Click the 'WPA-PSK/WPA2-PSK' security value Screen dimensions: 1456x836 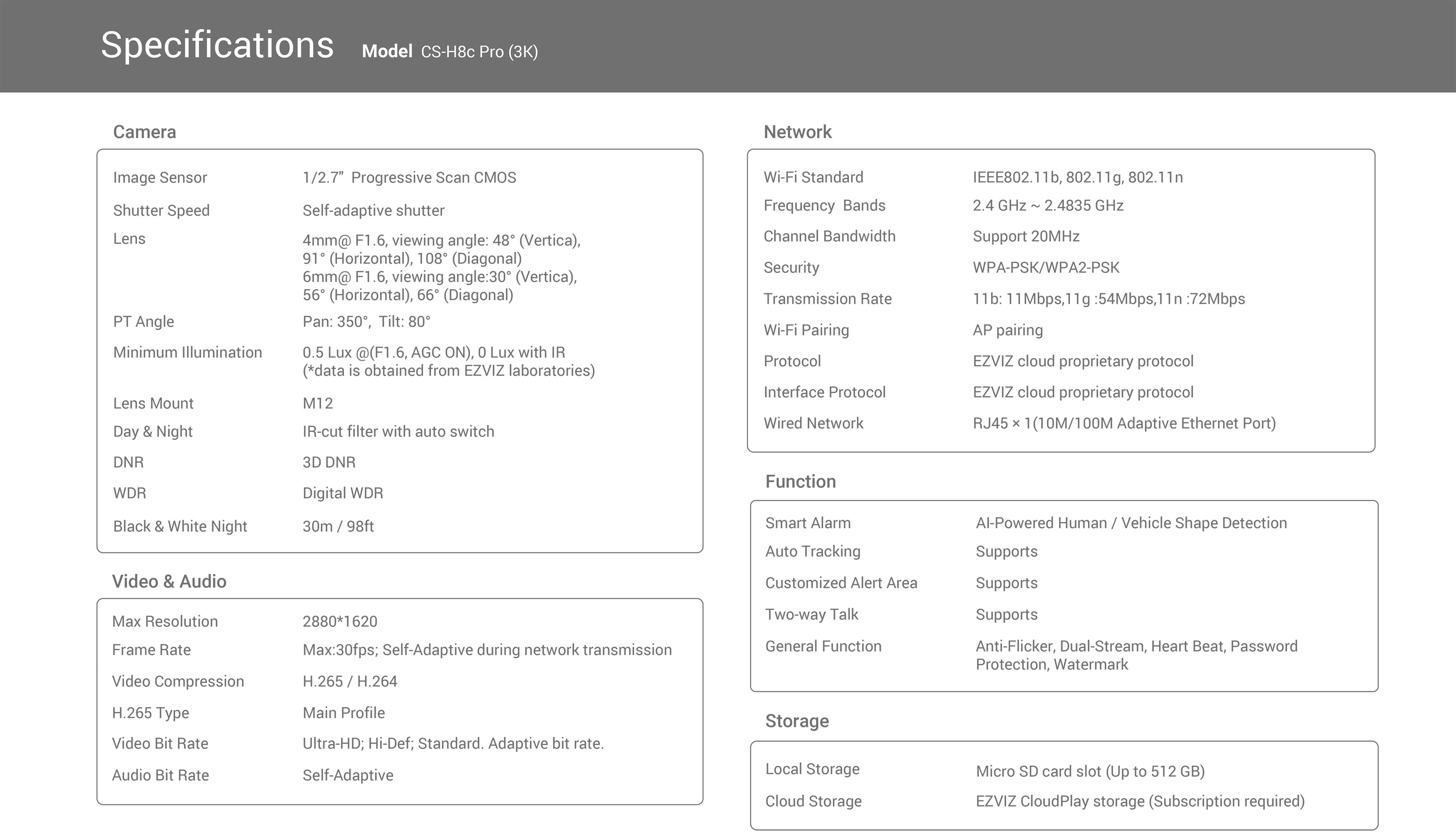point(1046,267)
